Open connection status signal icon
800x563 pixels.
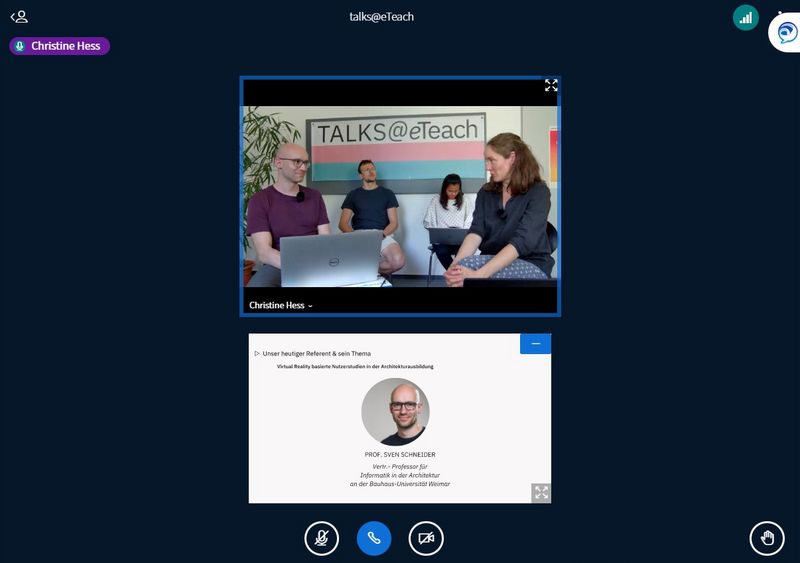click(x=745, y=18)
